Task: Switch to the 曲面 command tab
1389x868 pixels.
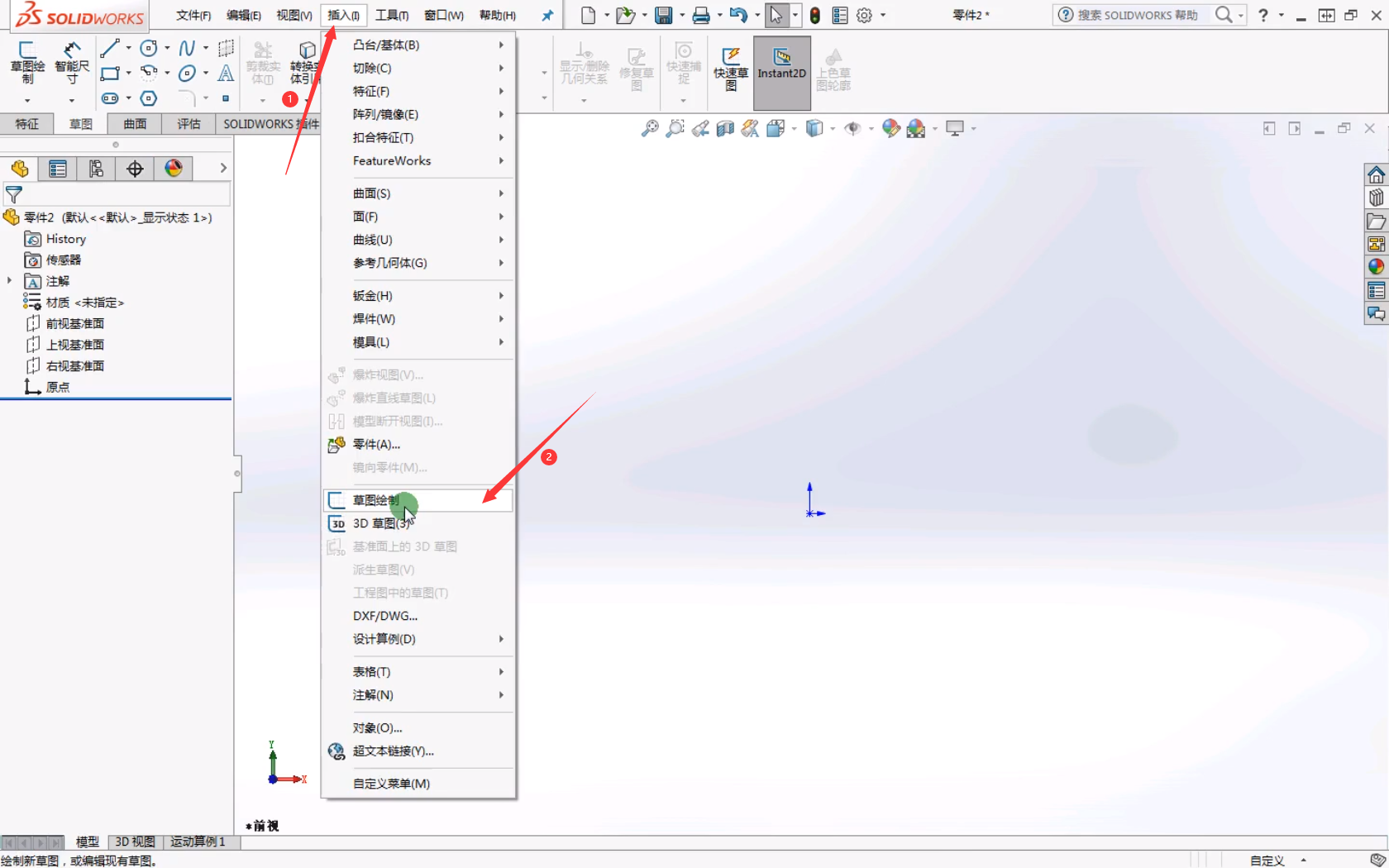Action: point(135,123)
